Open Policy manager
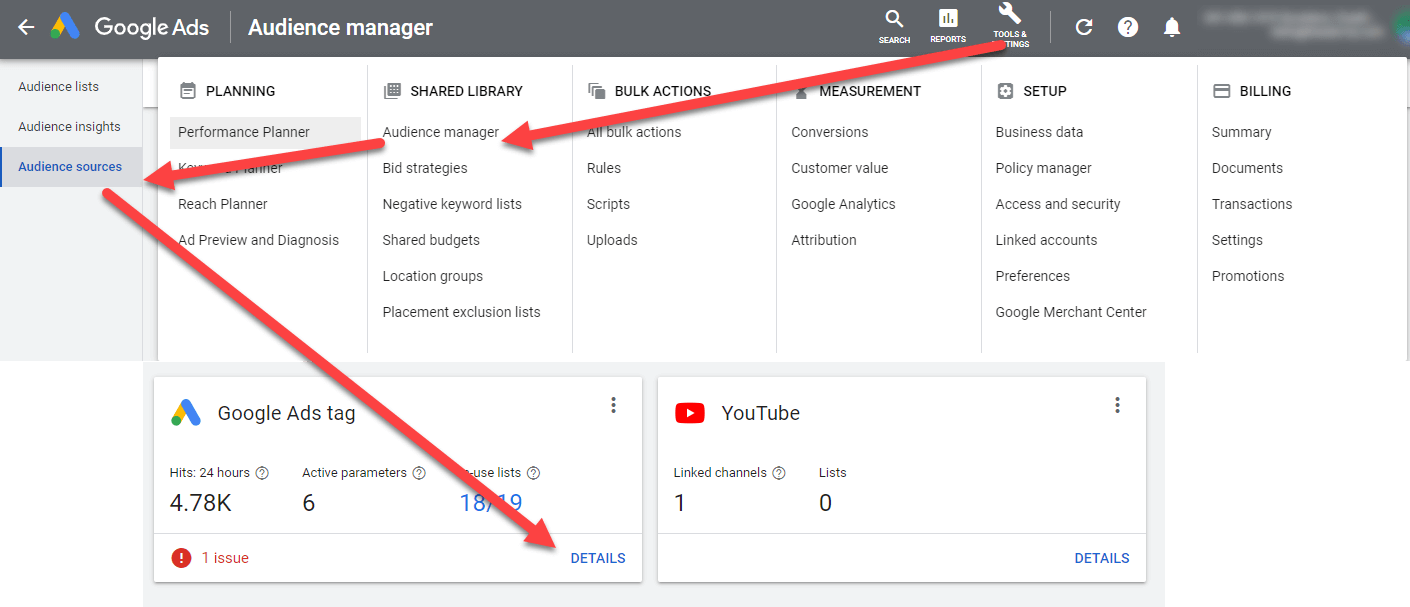The height and width of the screenshot is (607, 1410). 1044,168
